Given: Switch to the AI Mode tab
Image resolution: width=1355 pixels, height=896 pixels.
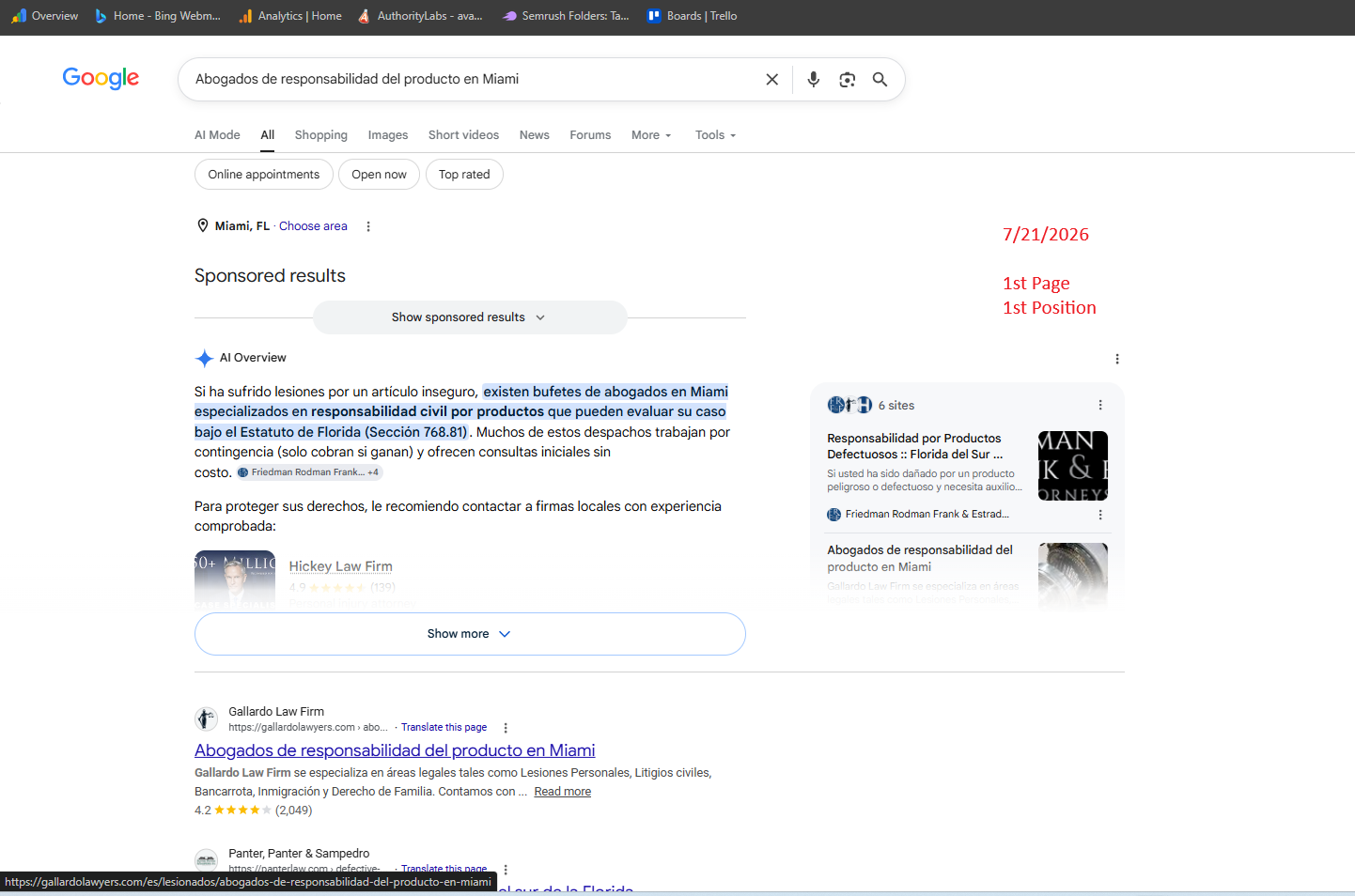Looking at the screenshot, I should pyautogui.click(x=217, y=135).
